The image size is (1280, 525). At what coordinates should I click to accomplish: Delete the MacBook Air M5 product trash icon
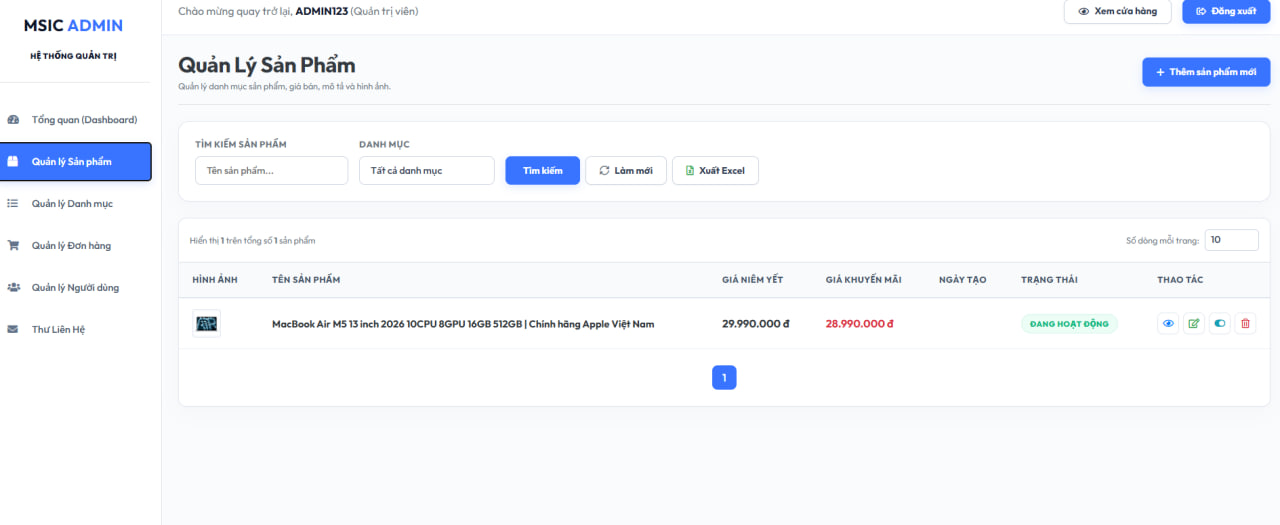1245,323
